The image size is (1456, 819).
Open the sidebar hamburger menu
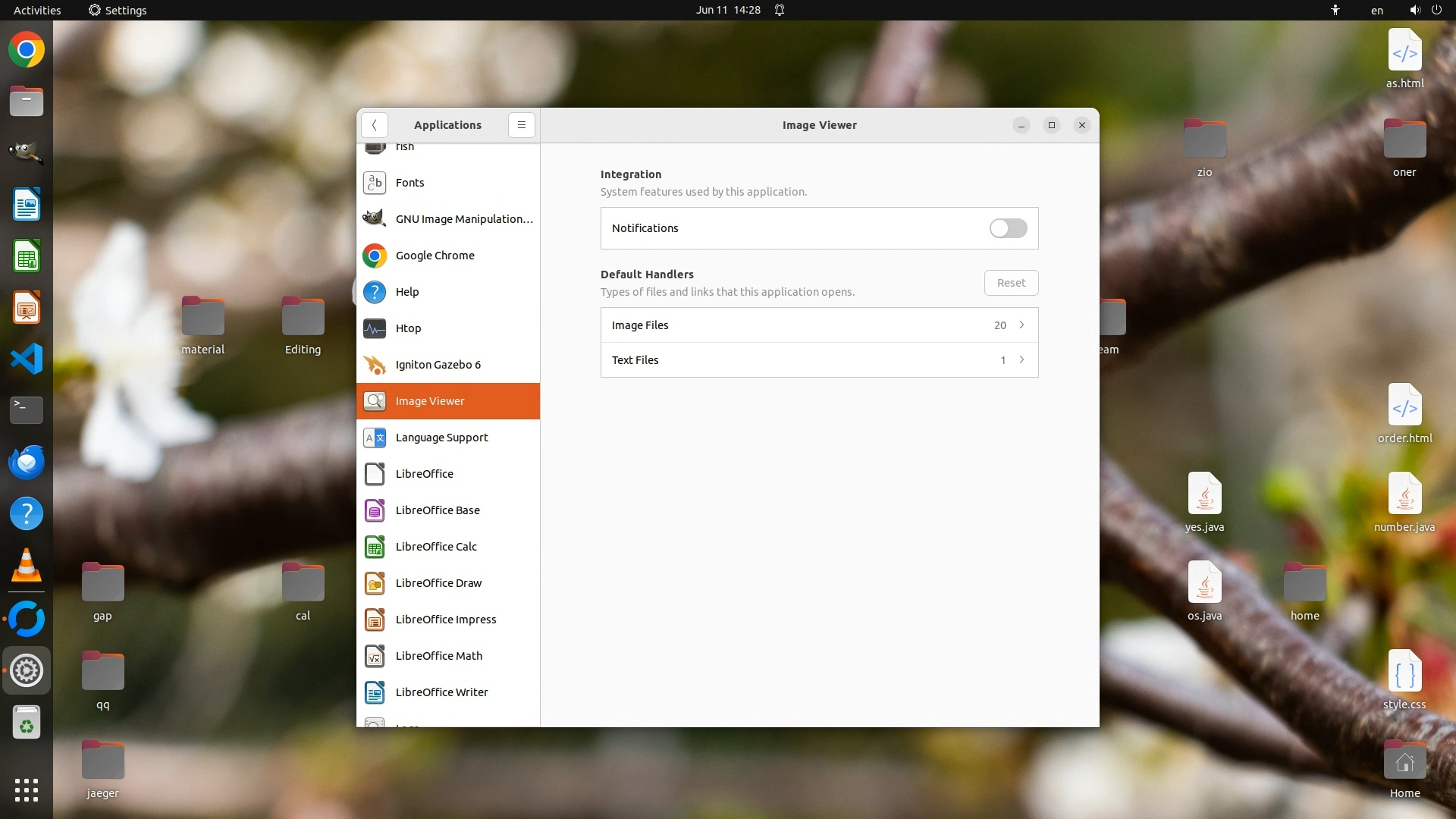click(x=522, y=125)
